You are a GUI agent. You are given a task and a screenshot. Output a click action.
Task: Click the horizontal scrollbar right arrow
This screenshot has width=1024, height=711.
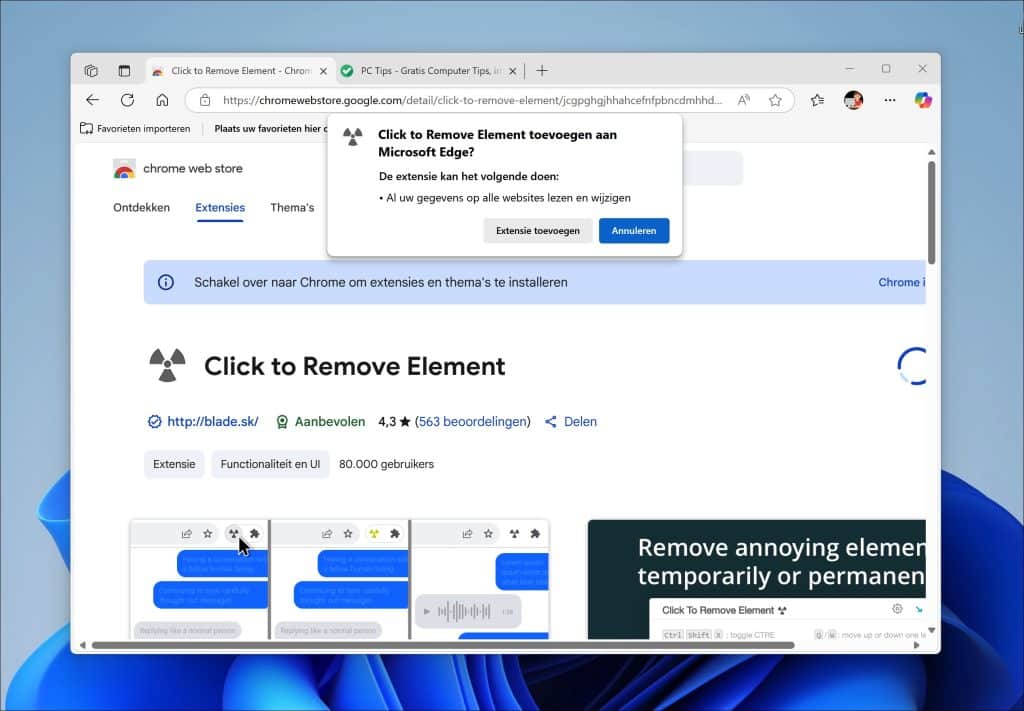tap(916, 645)
